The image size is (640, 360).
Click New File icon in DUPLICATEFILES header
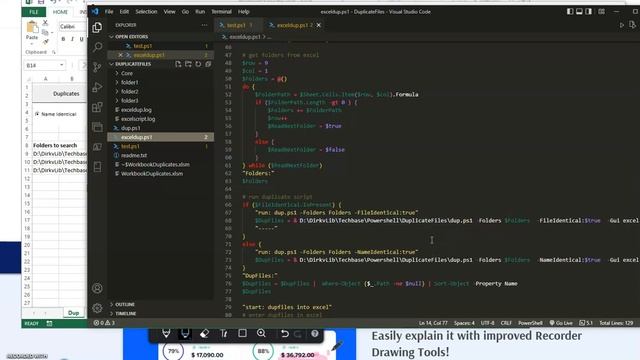(x=178, y=64)
